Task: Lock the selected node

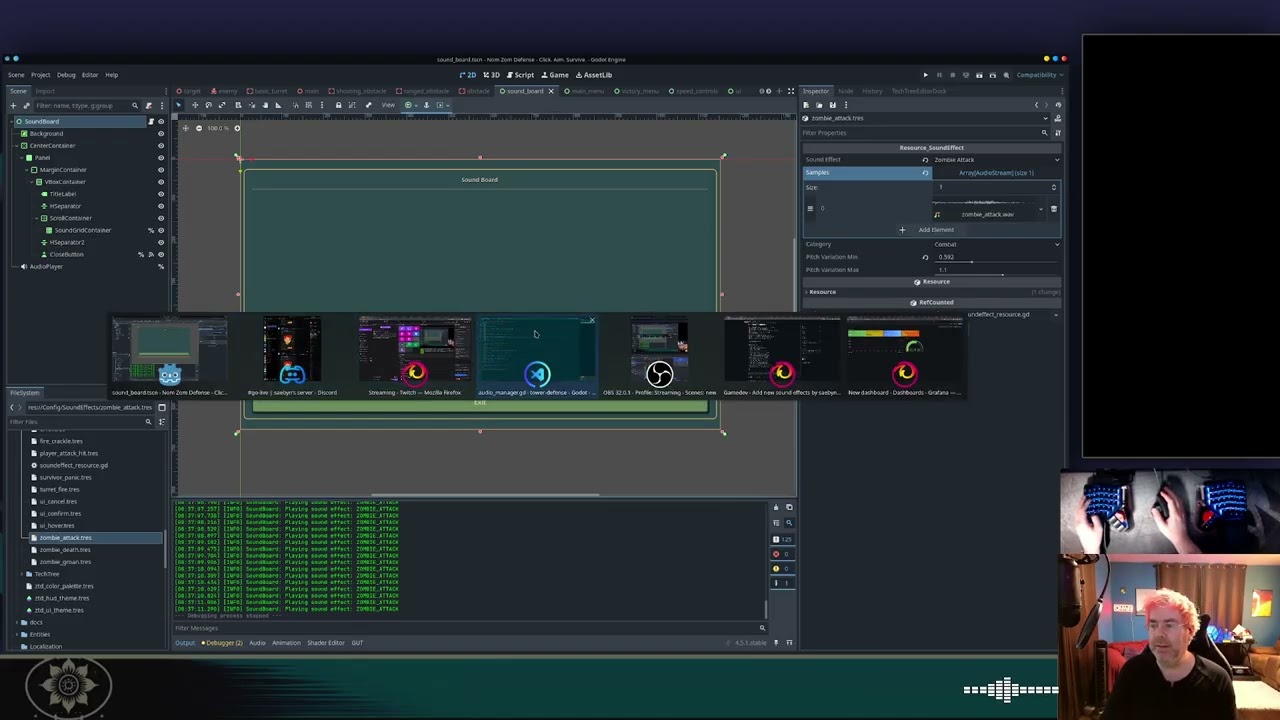Action: [x=338, y=105]
